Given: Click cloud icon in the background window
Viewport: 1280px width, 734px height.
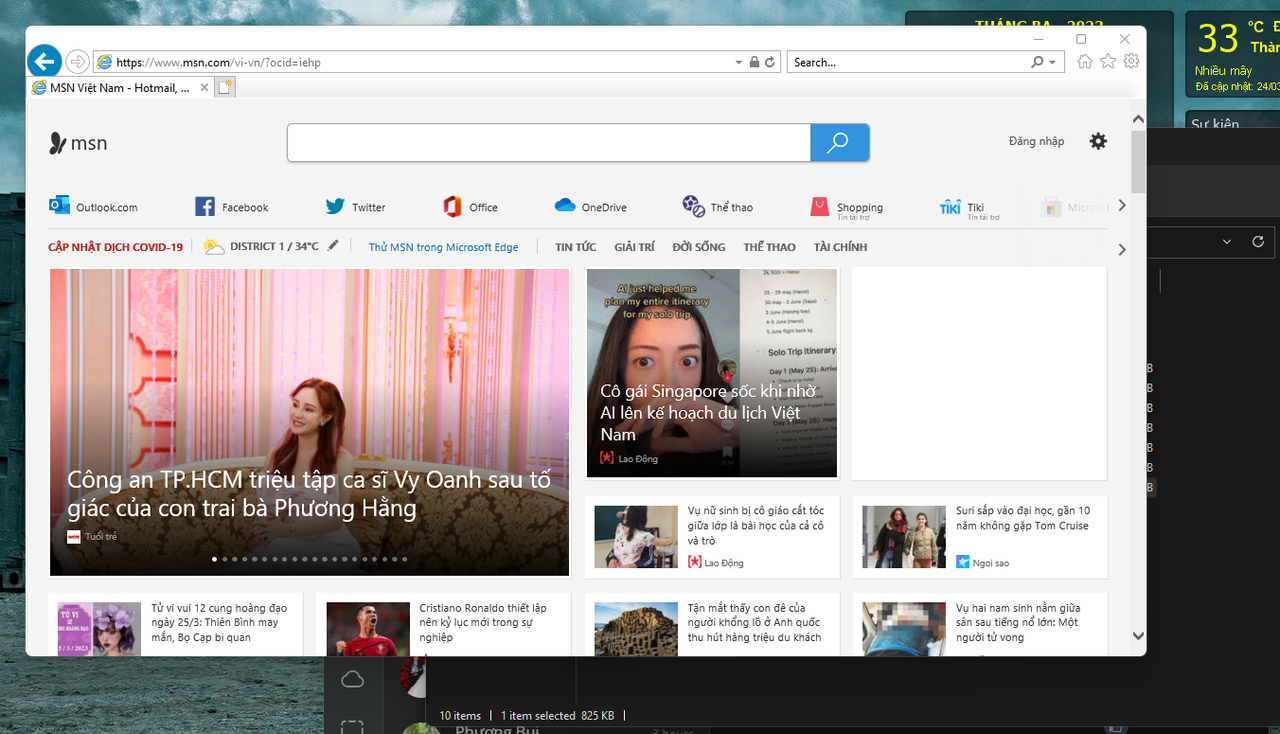Looking at the screenshot, I should tap(352, 680).
